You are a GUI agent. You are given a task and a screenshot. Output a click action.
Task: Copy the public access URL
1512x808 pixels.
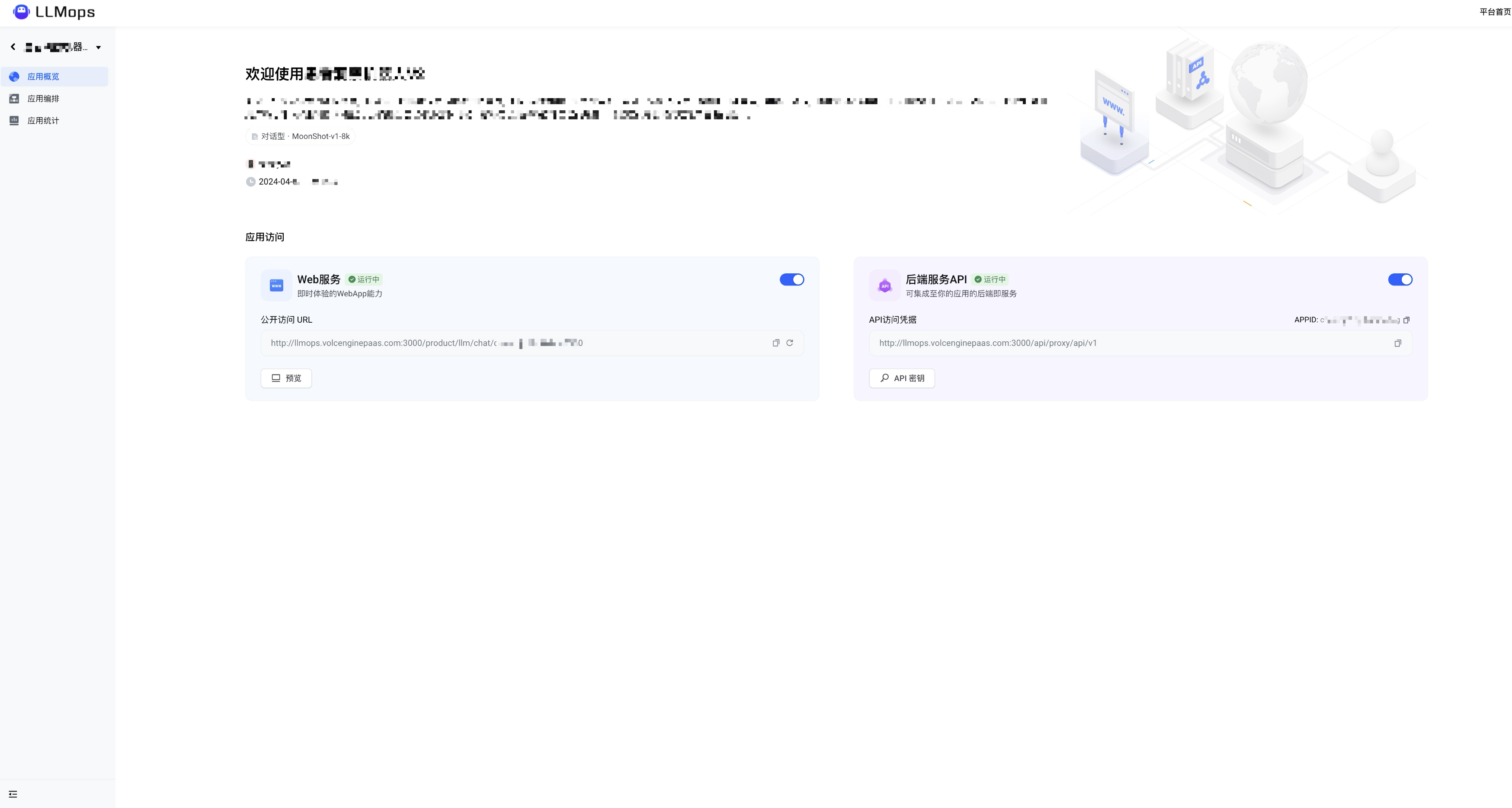(x=776, y=343)
